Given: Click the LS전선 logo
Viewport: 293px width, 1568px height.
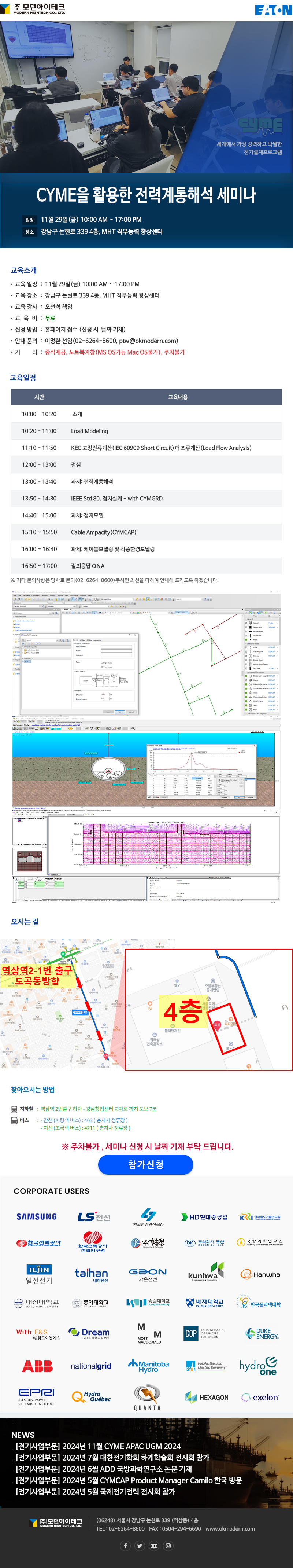Looking at the screenshot, I should (x=94, y=1216).
